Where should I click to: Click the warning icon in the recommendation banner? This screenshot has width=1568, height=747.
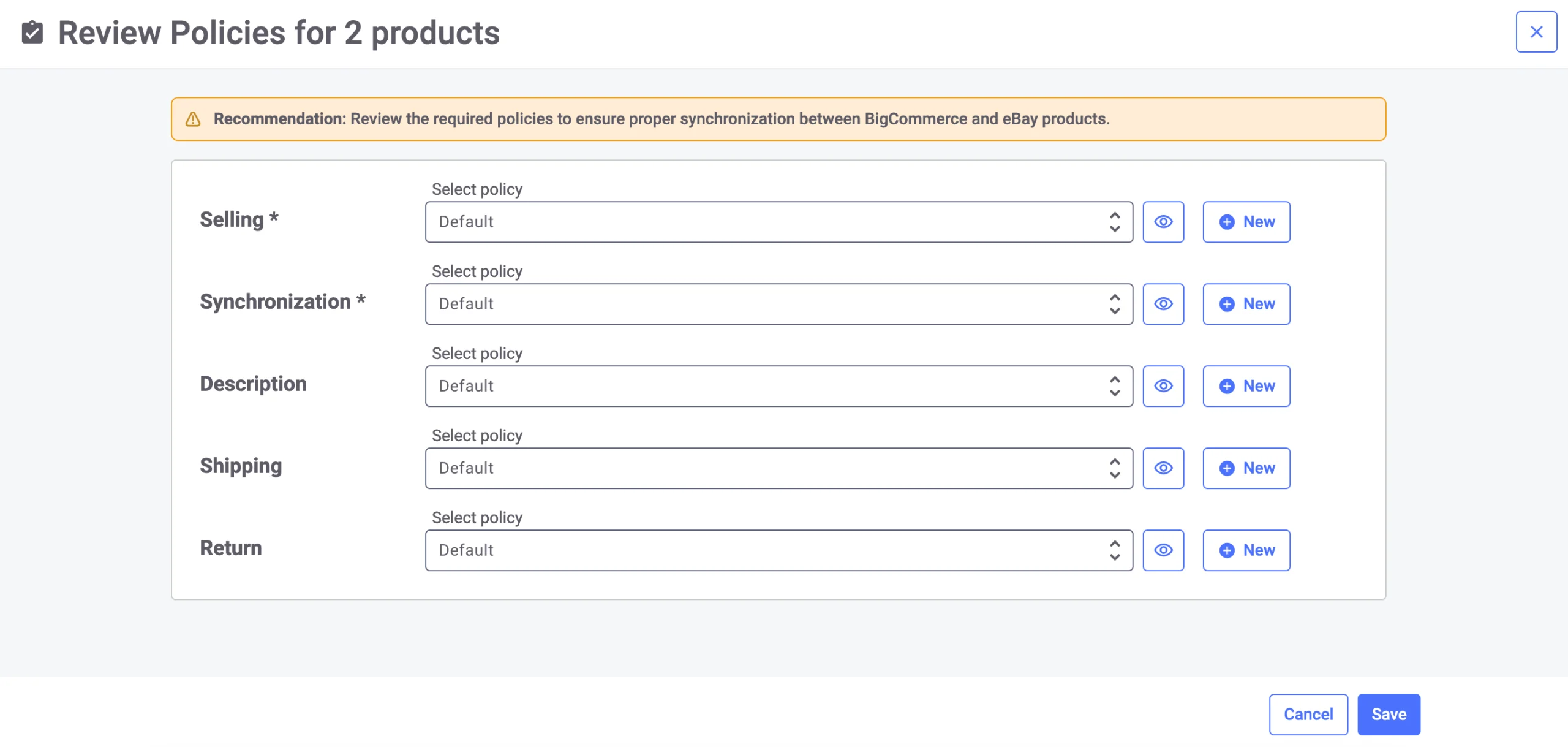(x=194, y=119)
